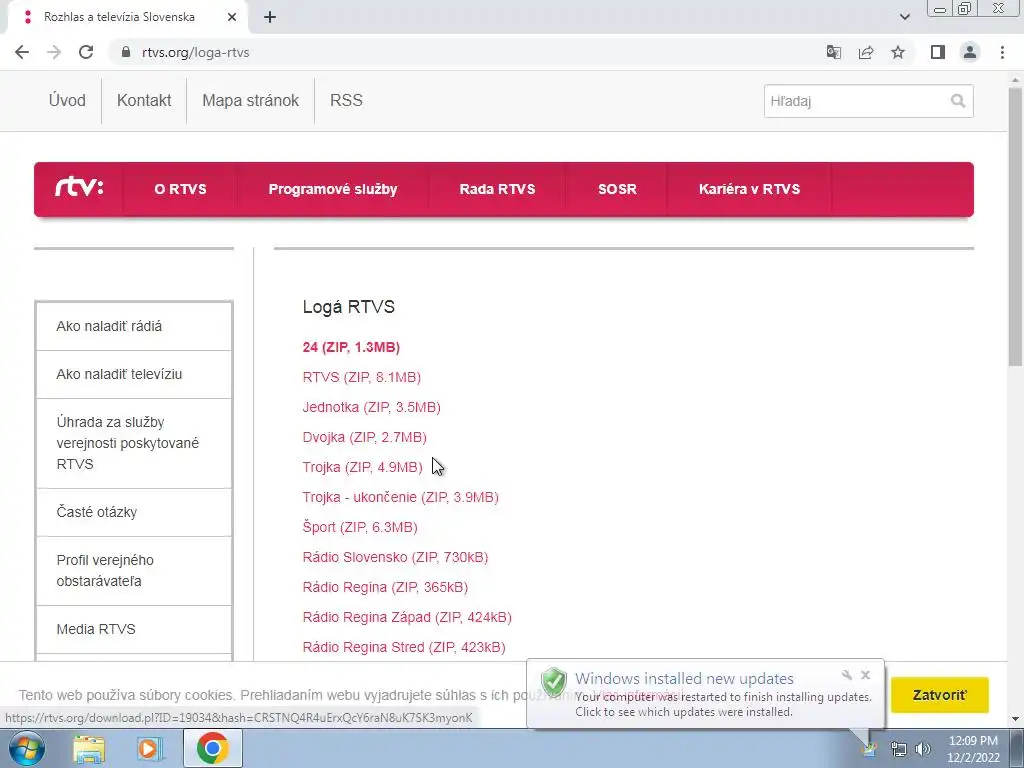Open File Explorer from taskbar
This screenshot has width=1024, height=768.
coord(89,748)
